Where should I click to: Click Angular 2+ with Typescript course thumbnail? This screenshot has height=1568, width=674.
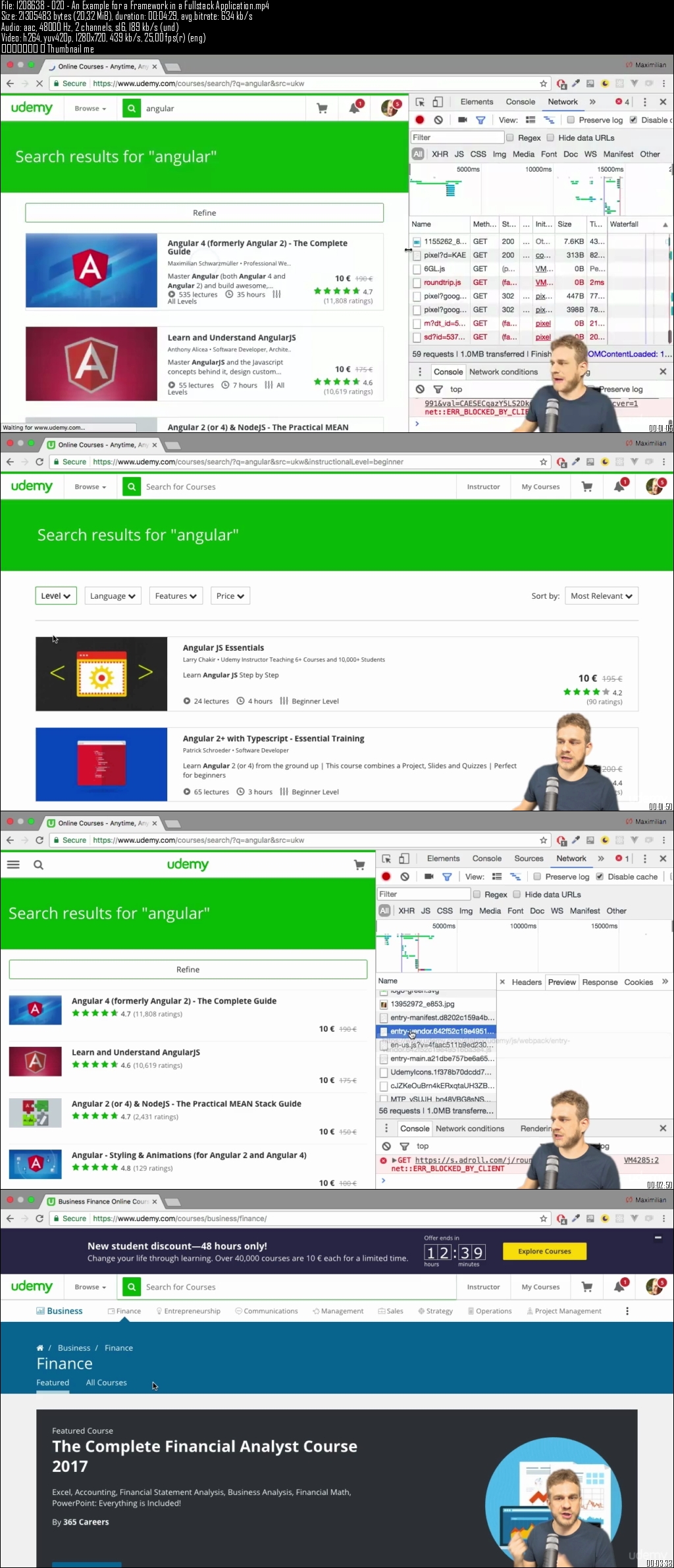pos(101,765)
